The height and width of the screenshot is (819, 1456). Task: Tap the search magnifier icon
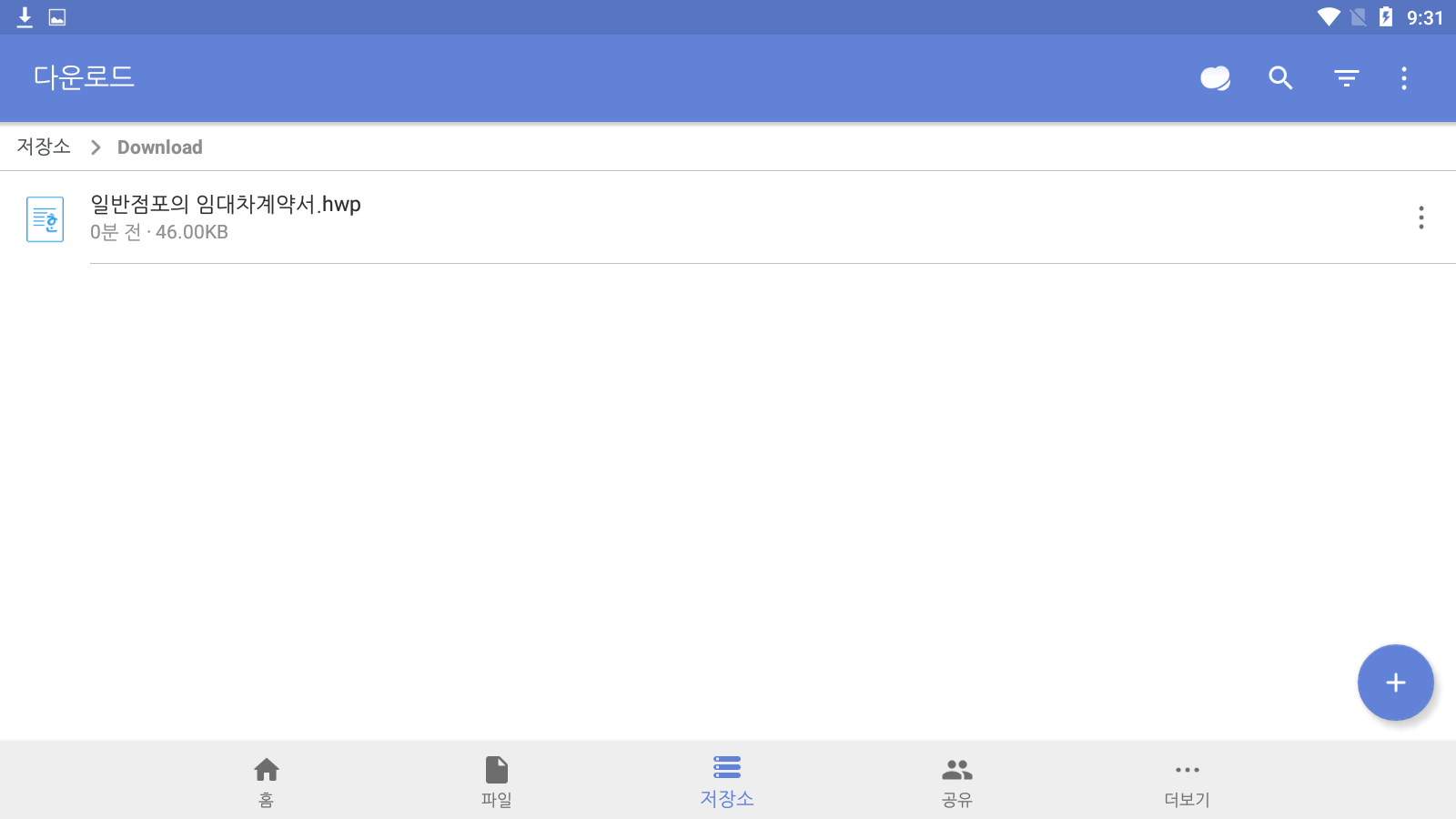pos(1280,78)
